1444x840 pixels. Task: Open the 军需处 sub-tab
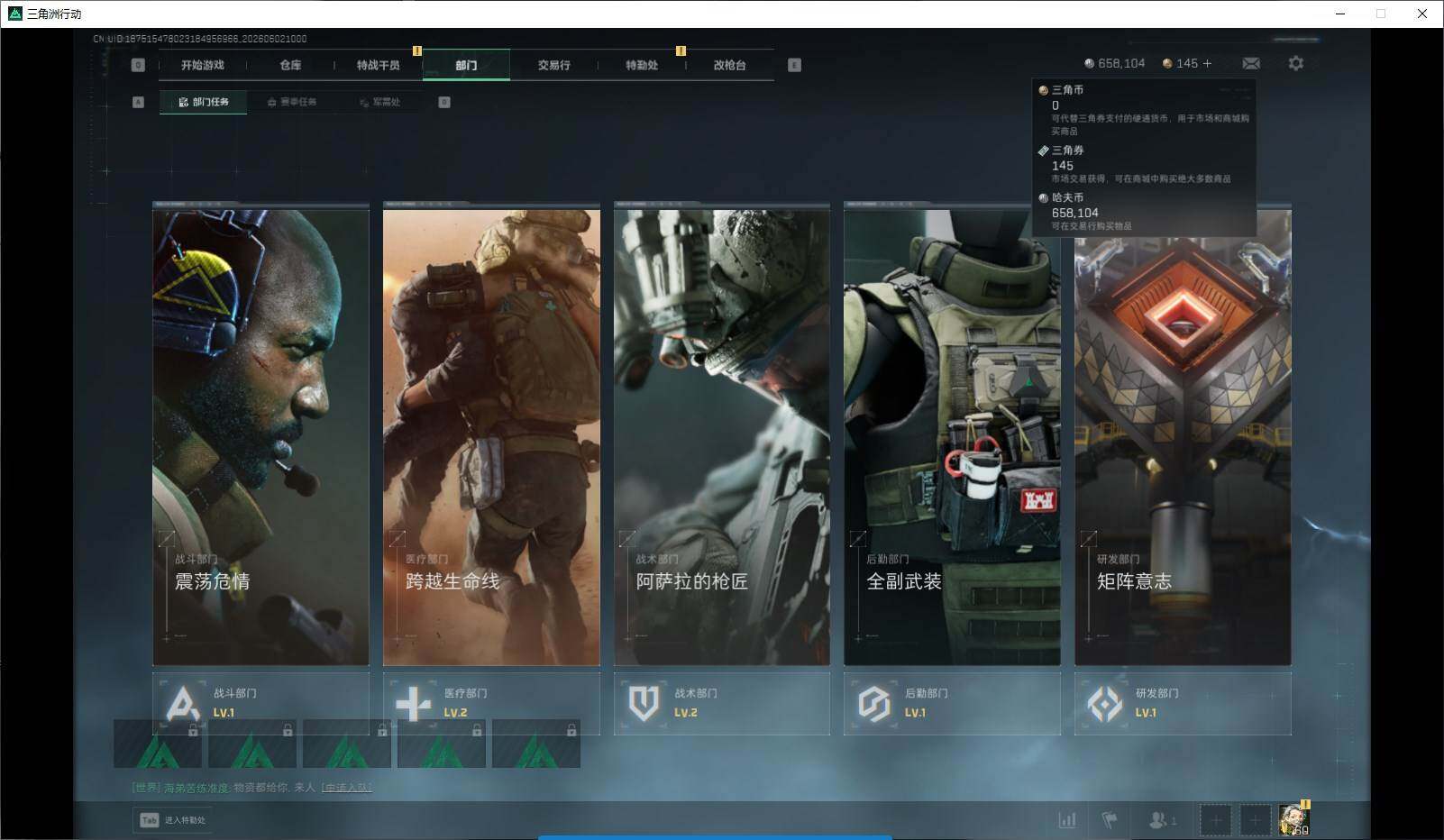point(380,102)
